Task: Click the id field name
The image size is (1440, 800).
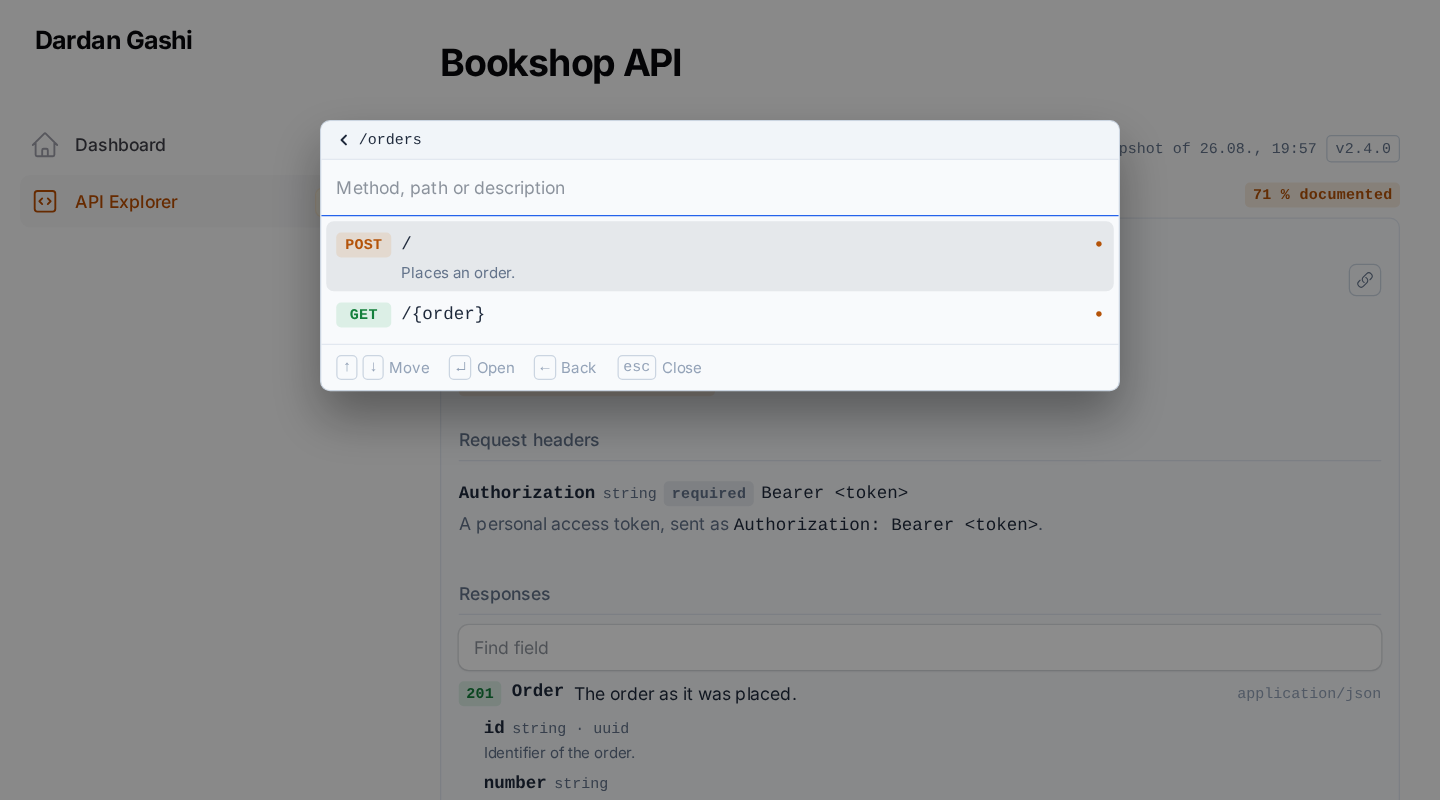Action: point(494,728)
